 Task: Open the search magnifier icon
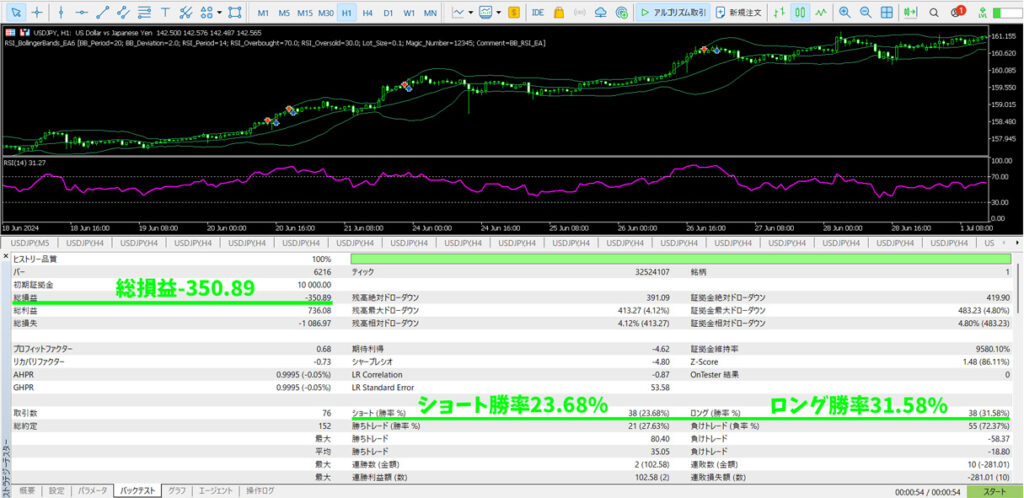(934, 12)
